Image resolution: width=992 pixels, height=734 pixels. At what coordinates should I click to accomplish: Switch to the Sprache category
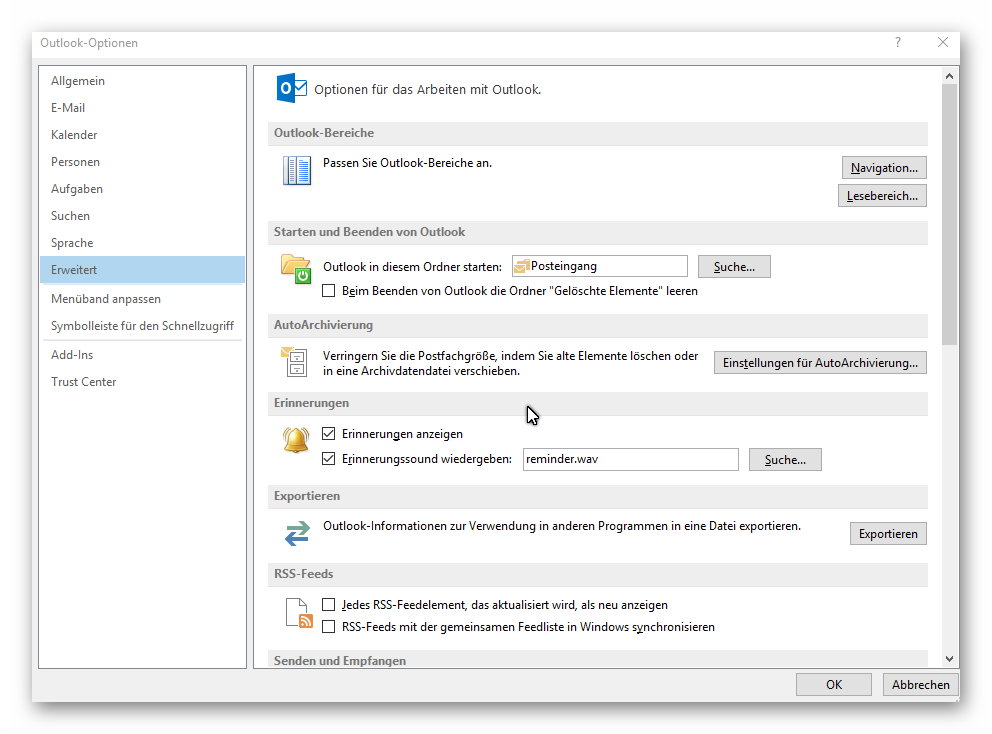click(x=142, y=243)
